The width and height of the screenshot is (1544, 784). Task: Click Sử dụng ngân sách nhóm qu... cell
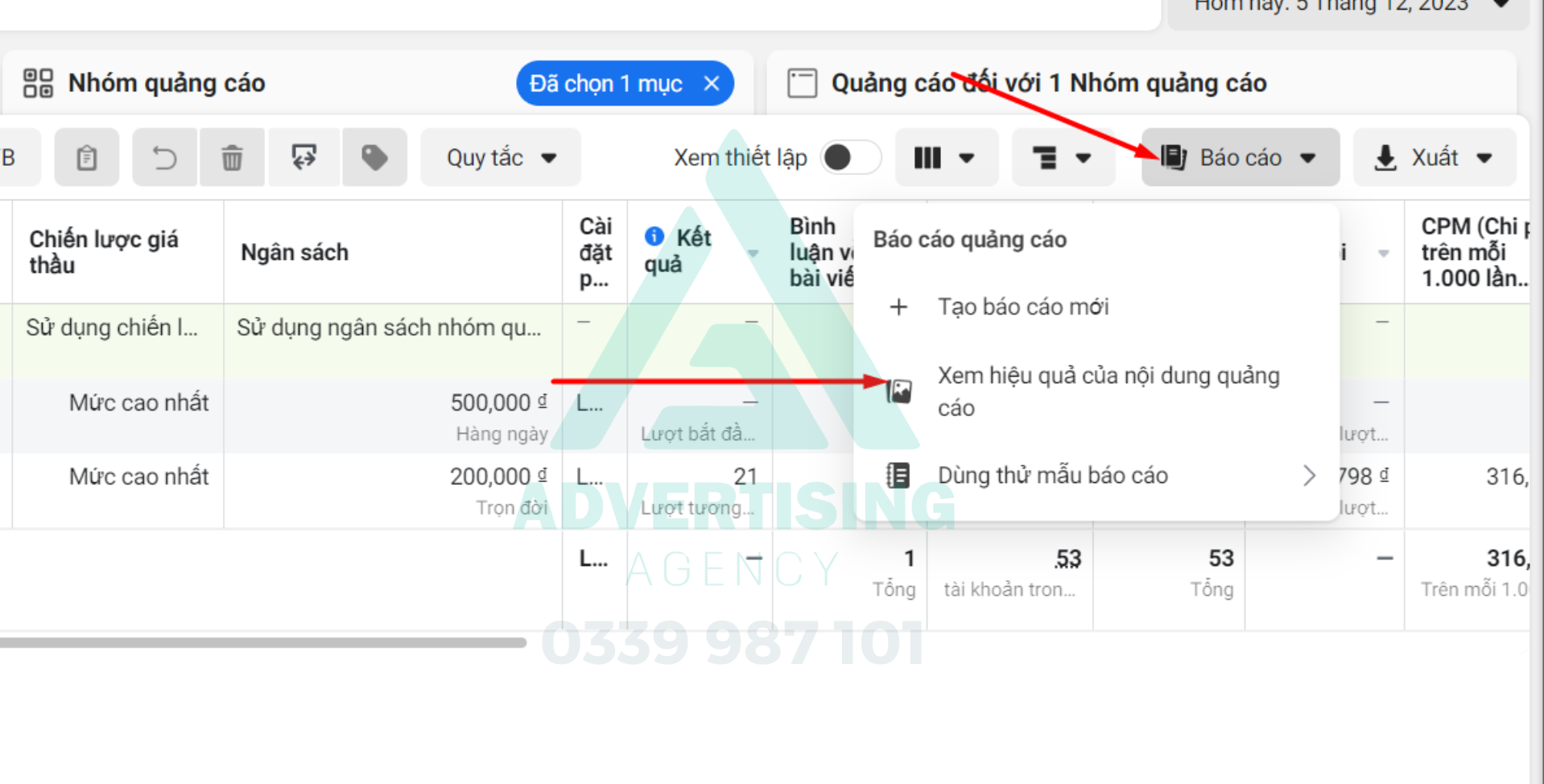click(x=389, y=328)
